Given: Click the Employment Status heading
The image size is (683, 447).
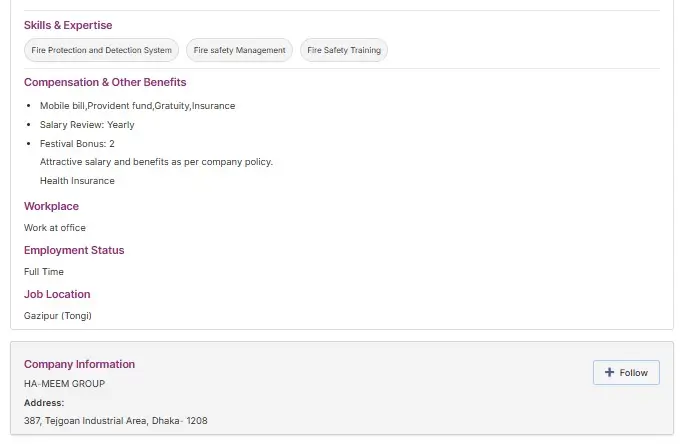Looking at the screenshot, I should point(74,250).
